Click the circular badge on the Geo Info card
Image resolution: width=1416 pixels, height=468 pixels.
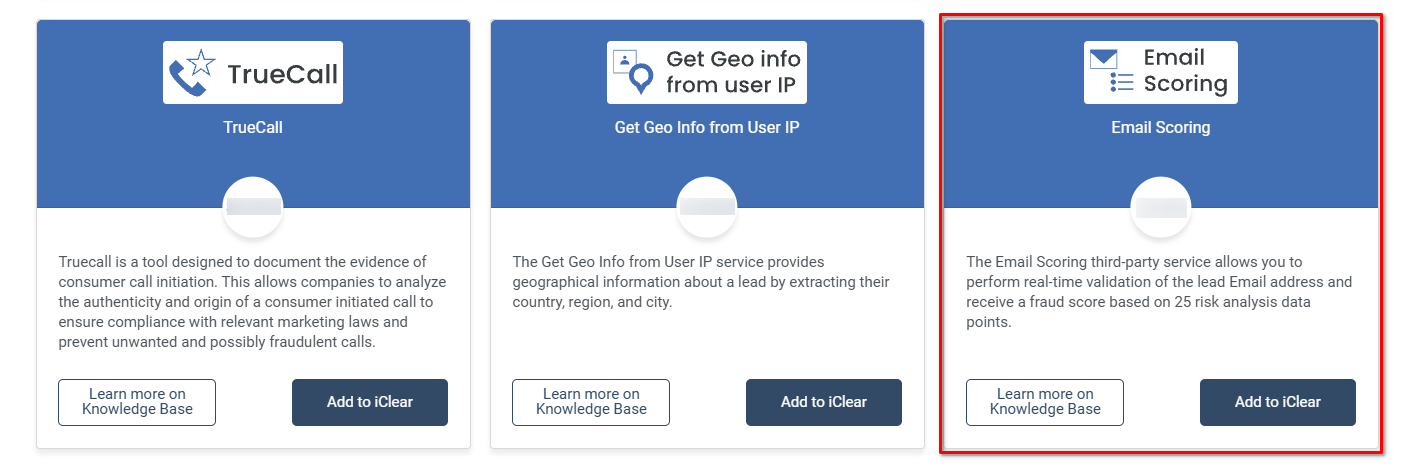point(707,208)
